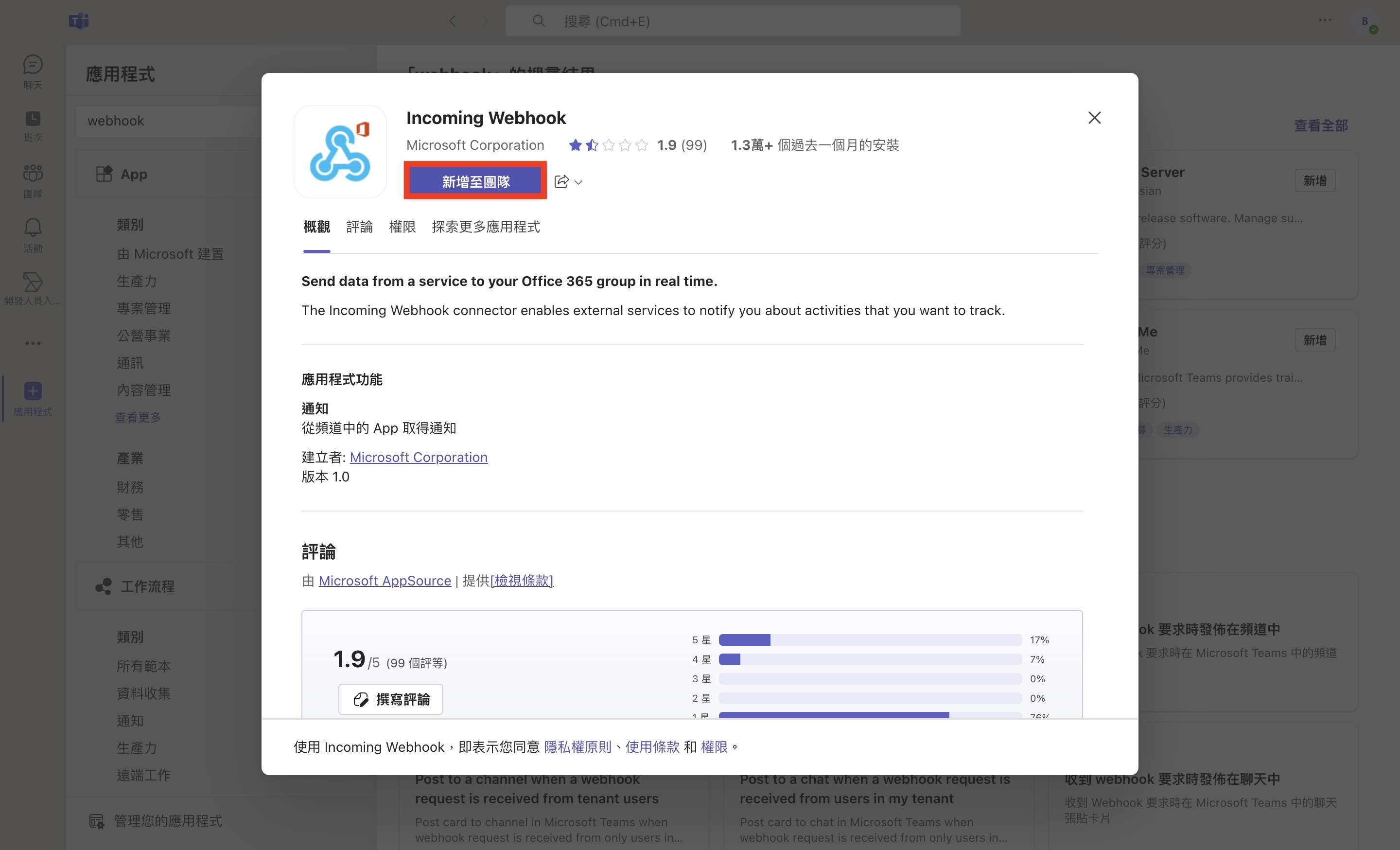The height and width of the screenshot is (850, 1400).
Task: Open the 工作流程 section header
Action: point(169,586)
